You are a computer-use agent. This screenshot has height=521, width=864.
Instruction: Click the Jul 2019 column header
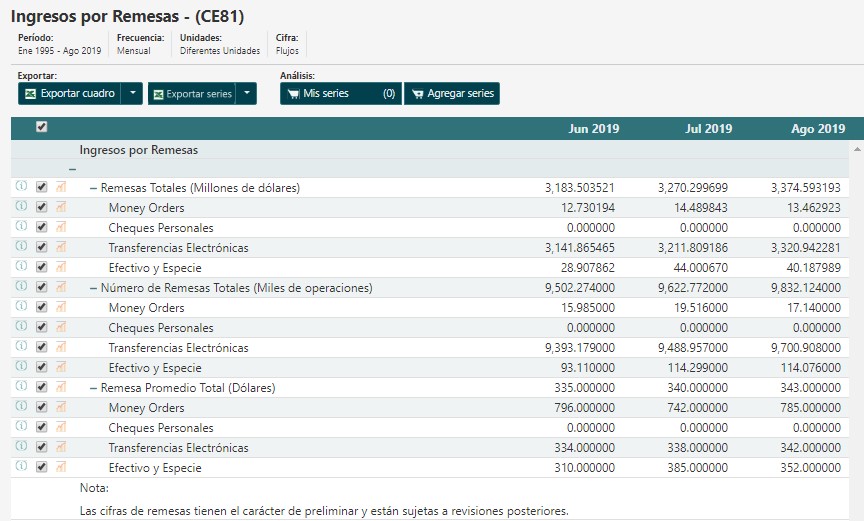click(x=708, y=129)
